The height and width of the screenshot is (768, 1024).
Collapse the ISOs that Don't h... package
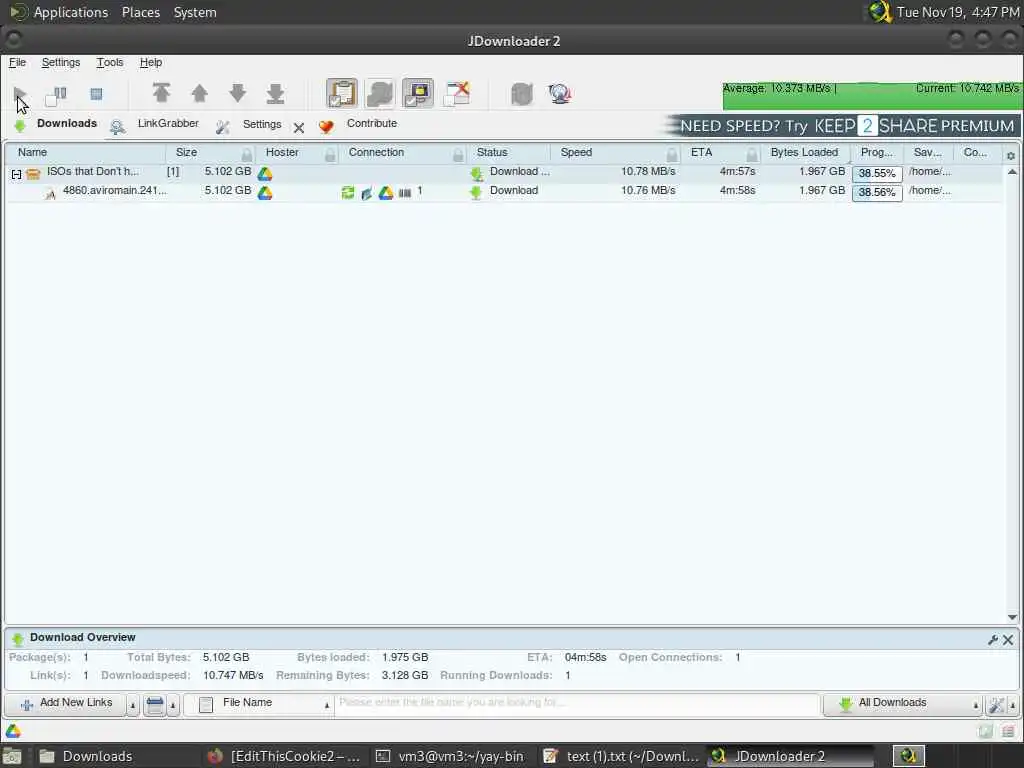[x=16, y=174]
